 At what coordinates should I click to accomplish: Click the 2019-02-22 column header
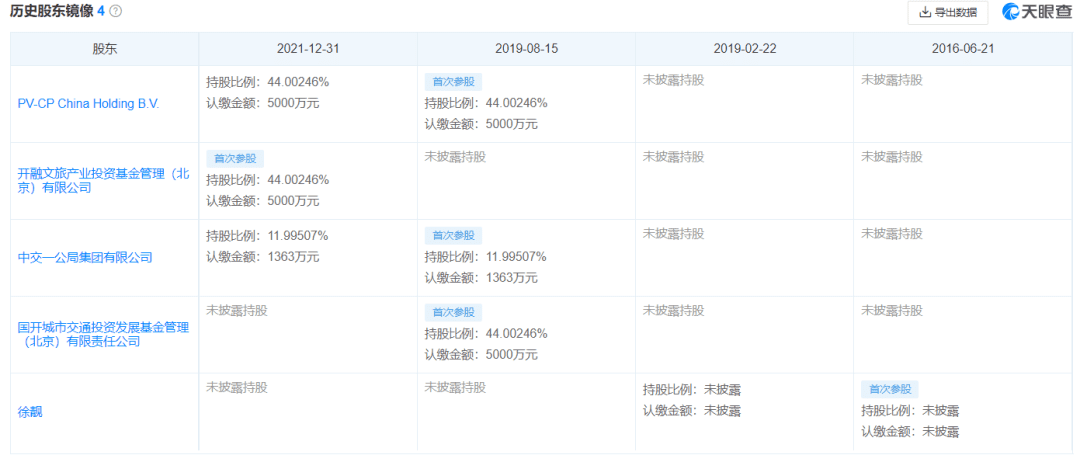[x=744, y=50]
